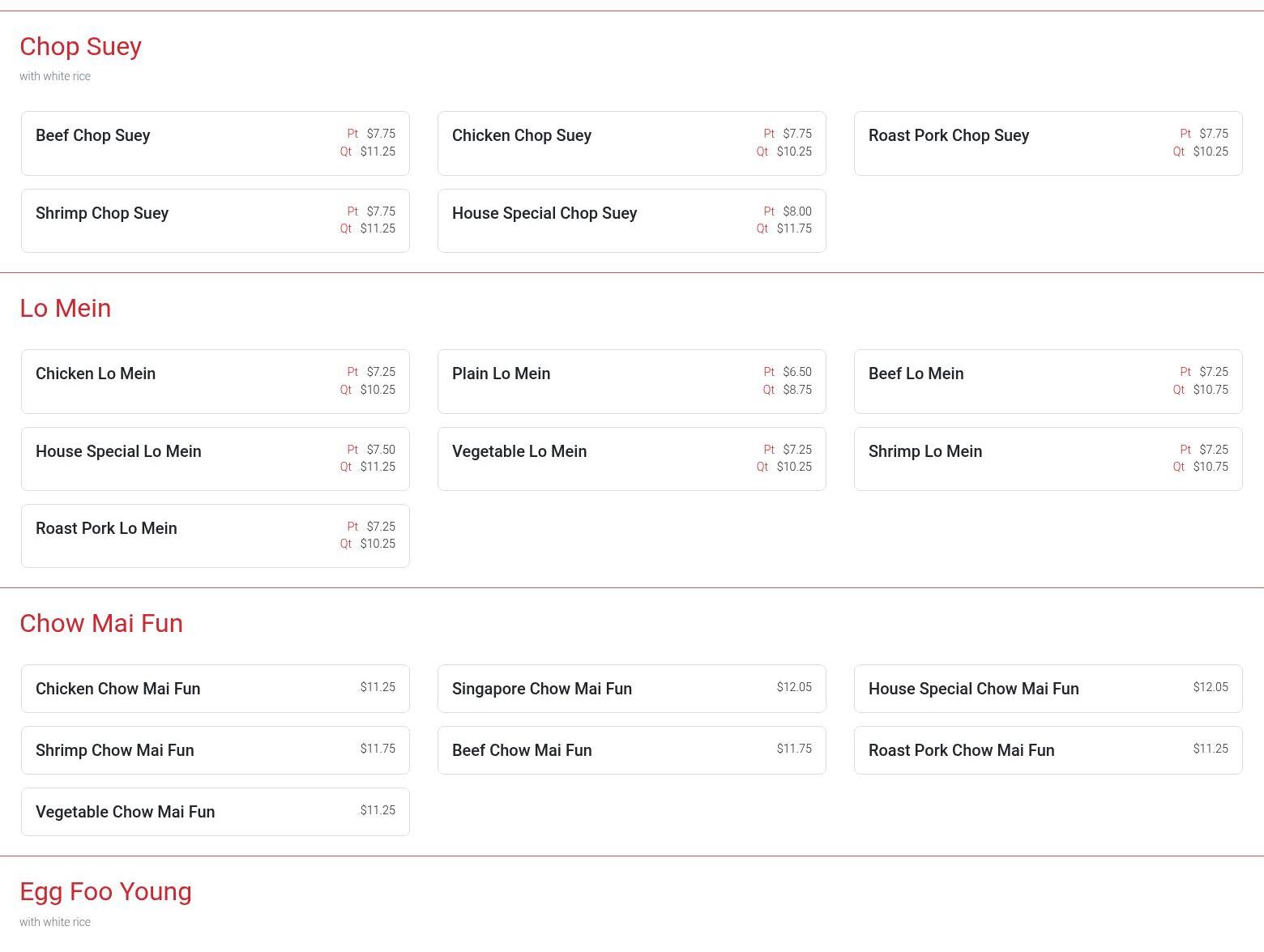Choose Vegetable Chow Mai Fun
This screenshot has width=1264, height=952.
click(215, 812)
